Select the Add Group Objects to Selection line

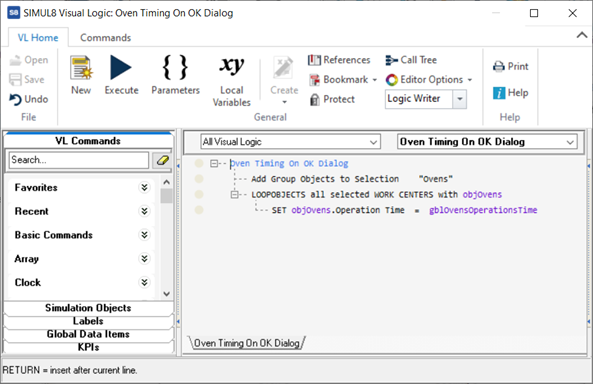352,179
